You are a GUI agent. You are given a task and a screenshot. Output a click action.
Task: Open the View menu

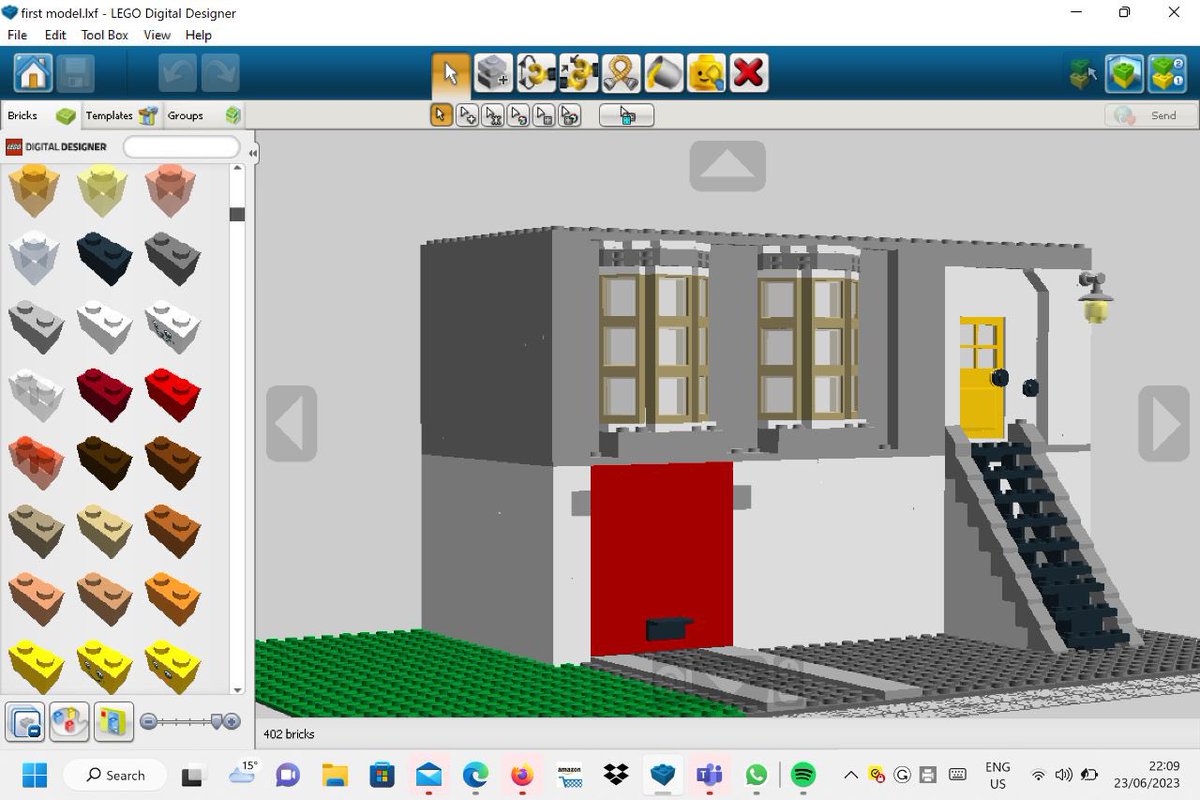(157, 35)
